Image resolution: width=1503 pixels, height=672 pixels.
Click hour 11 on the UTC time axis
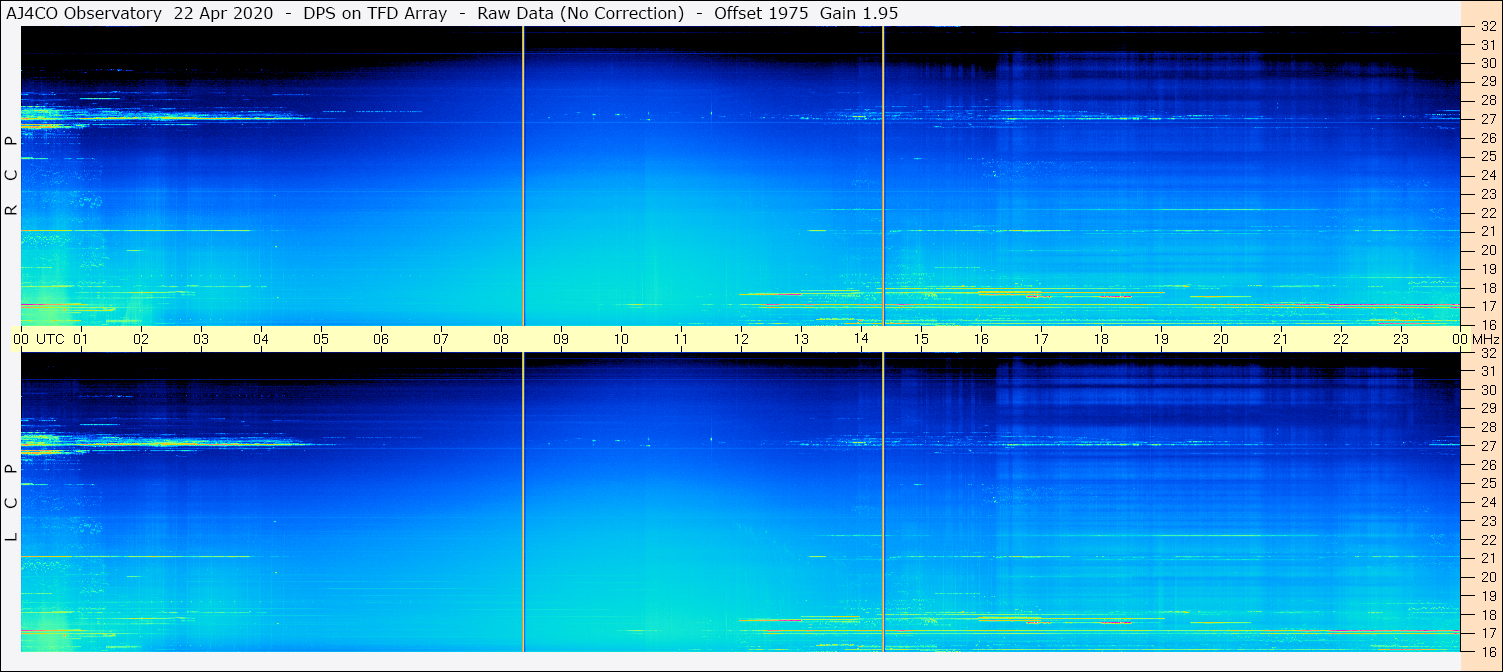point(681,339)
